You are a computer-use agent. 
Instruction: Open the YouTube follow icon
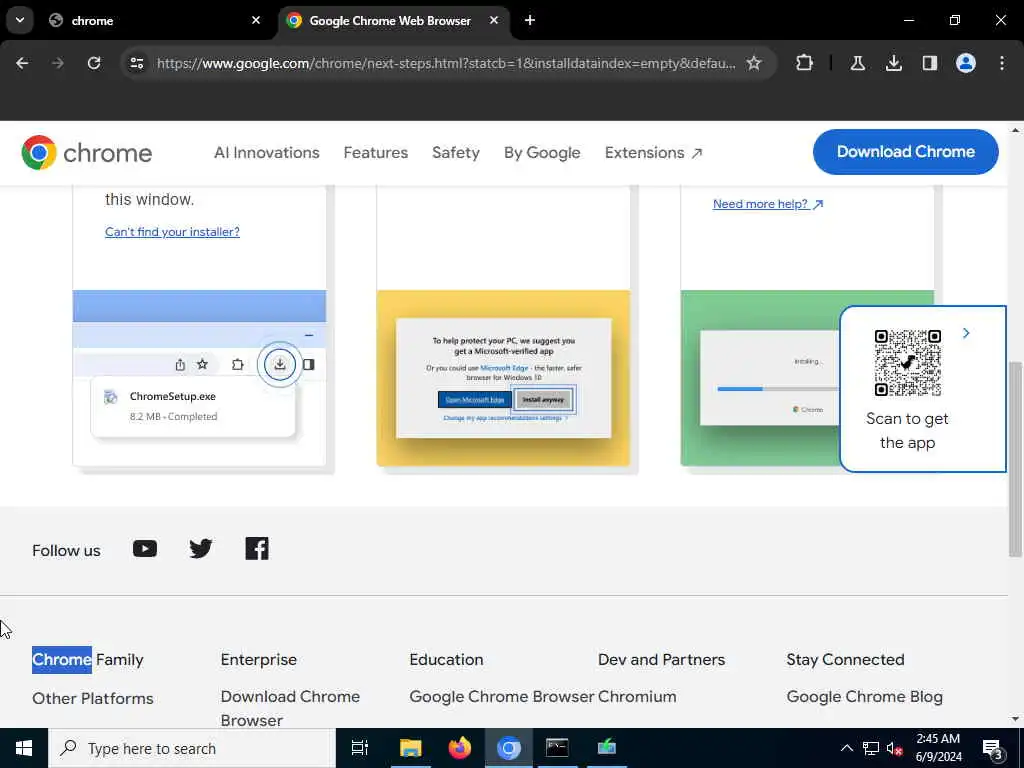(x=145, y=549)
